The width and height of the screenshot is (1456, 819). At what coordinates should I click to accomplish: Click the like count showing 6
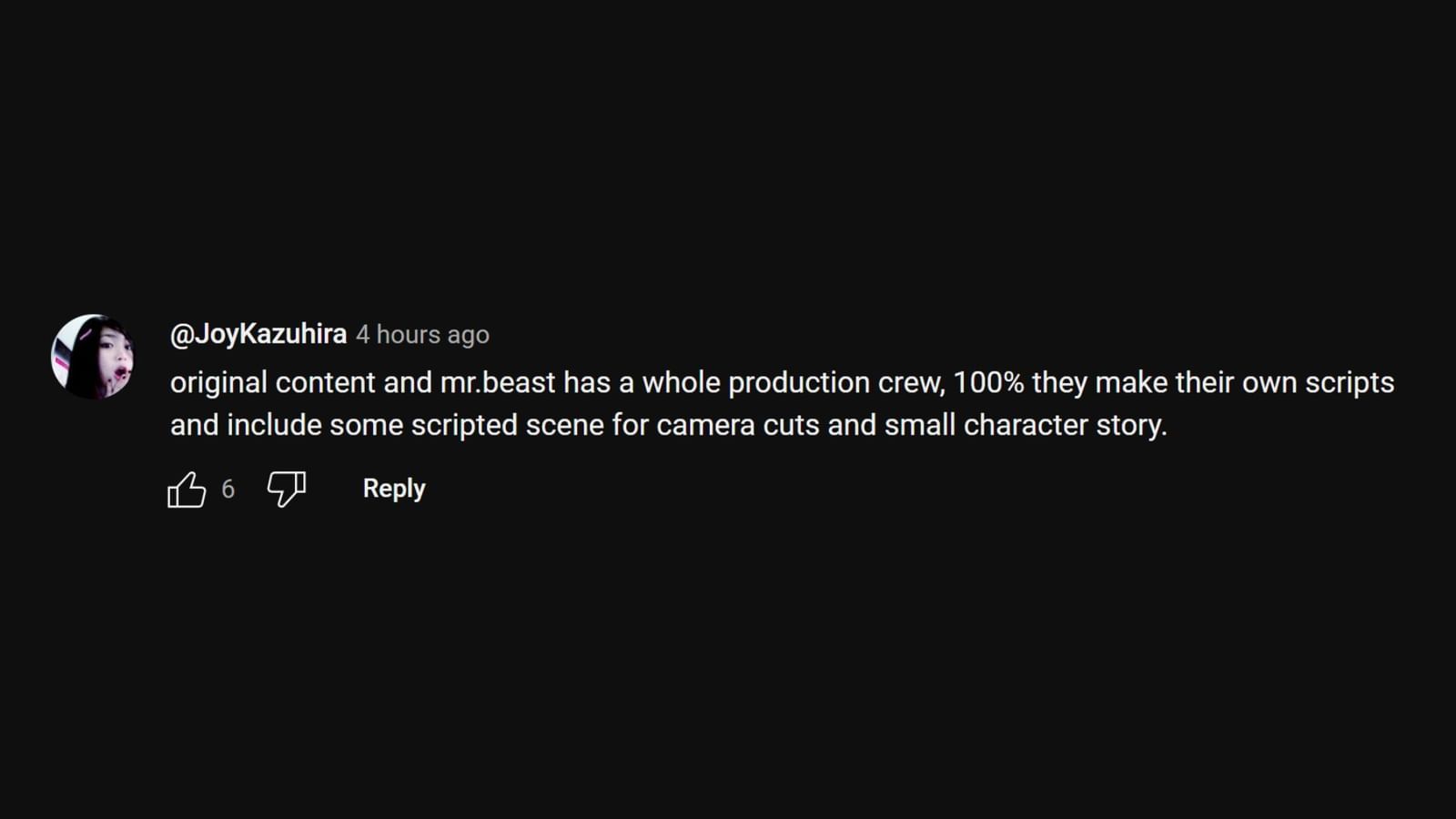228,490
